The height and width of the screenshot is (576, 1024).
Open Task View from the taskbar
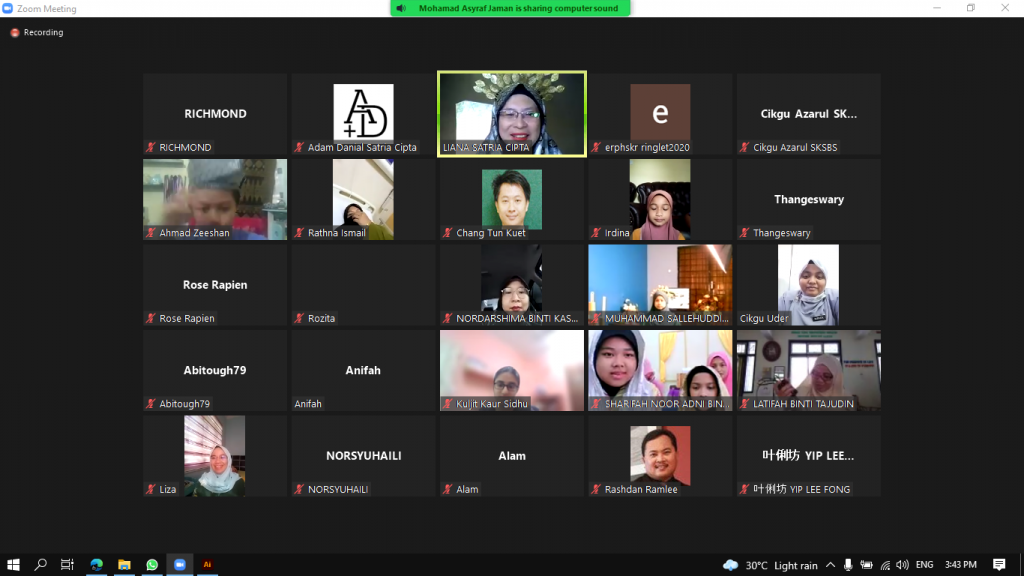click(x=67, y=565)
